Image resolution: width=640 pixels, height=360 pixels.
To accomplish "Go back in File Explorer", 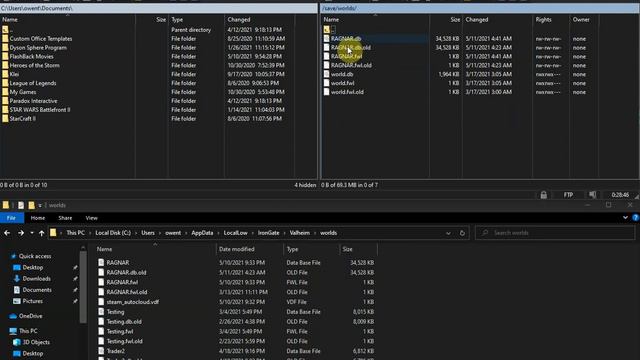I will pos(7,233).
